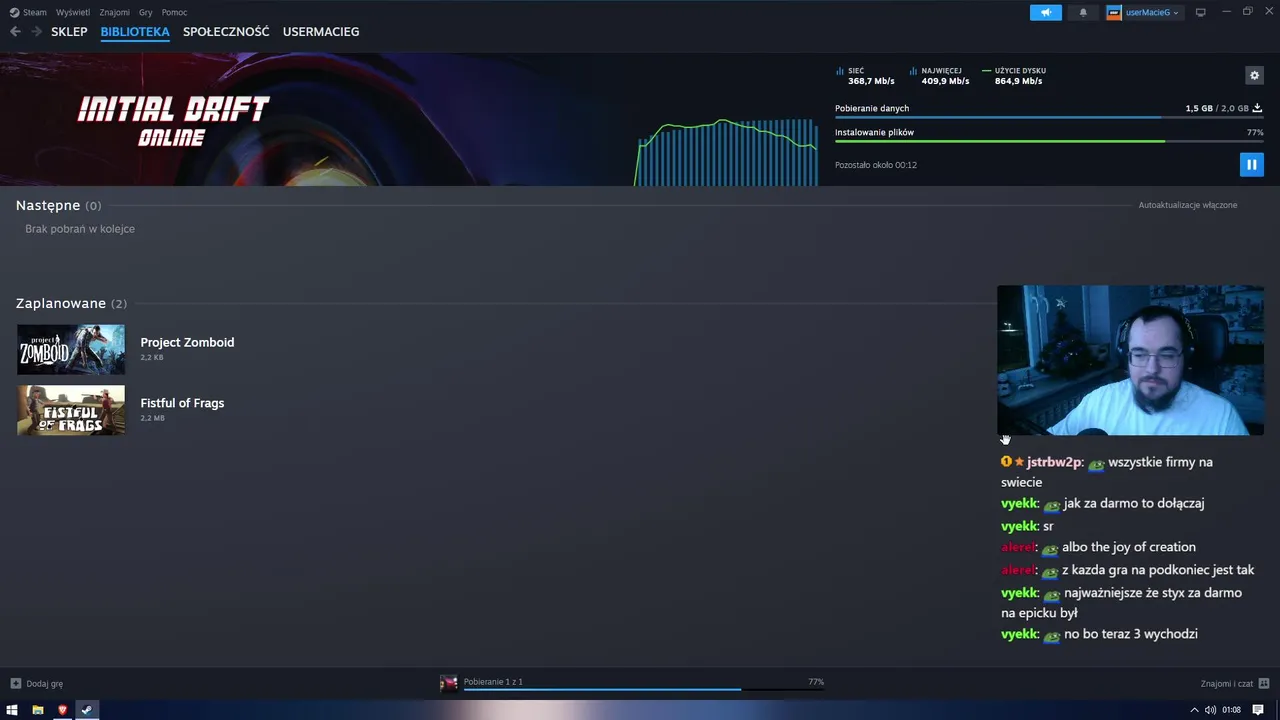The width and height of the screenshot is (1280, 720).
Task: Click the NAJWIĘCEJ peak speed stat
Action: coord(939,76)
